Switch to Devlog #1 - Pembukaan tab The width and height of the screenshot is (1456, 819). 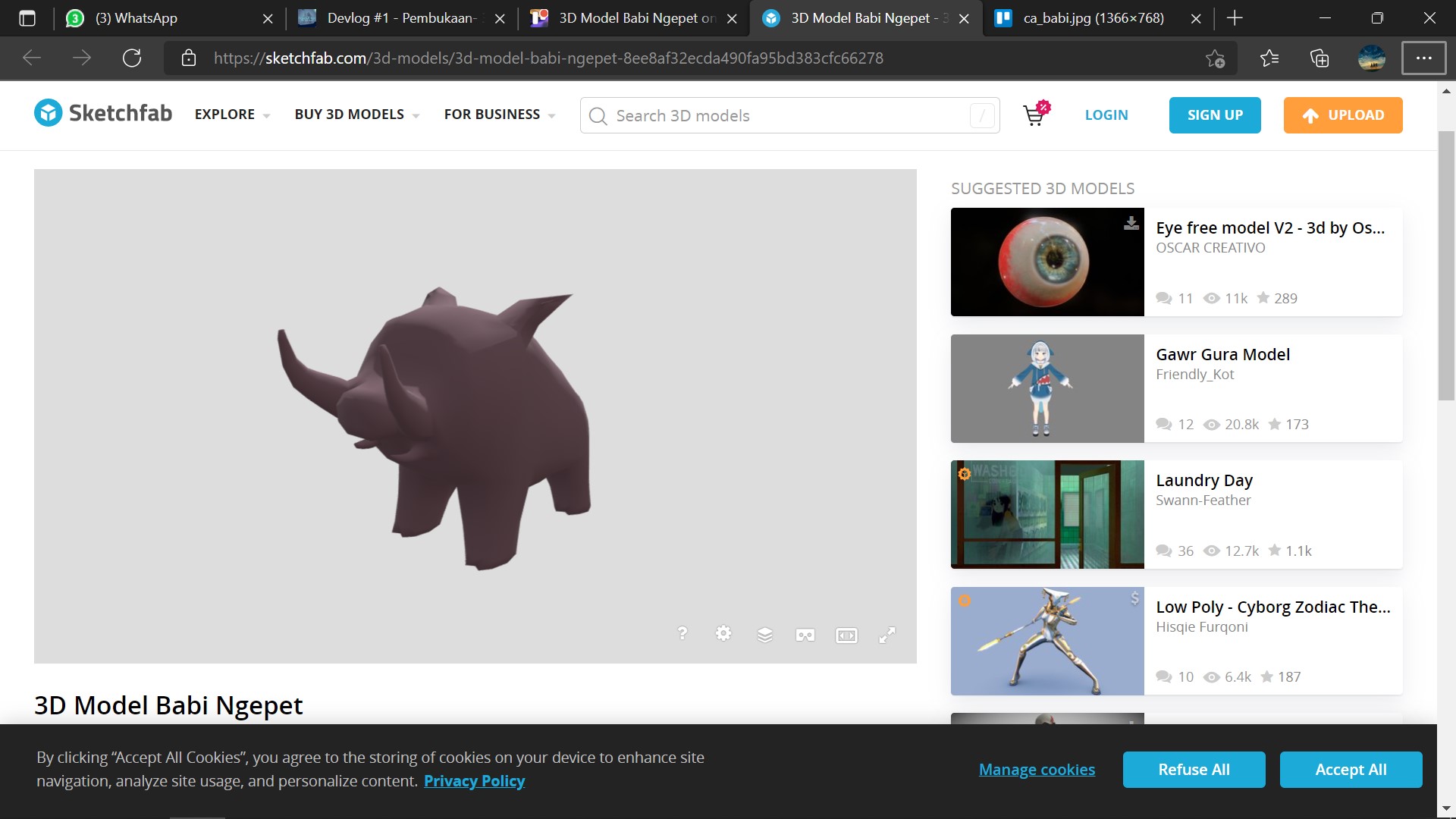pyautogui.click(x=400, y=18)
